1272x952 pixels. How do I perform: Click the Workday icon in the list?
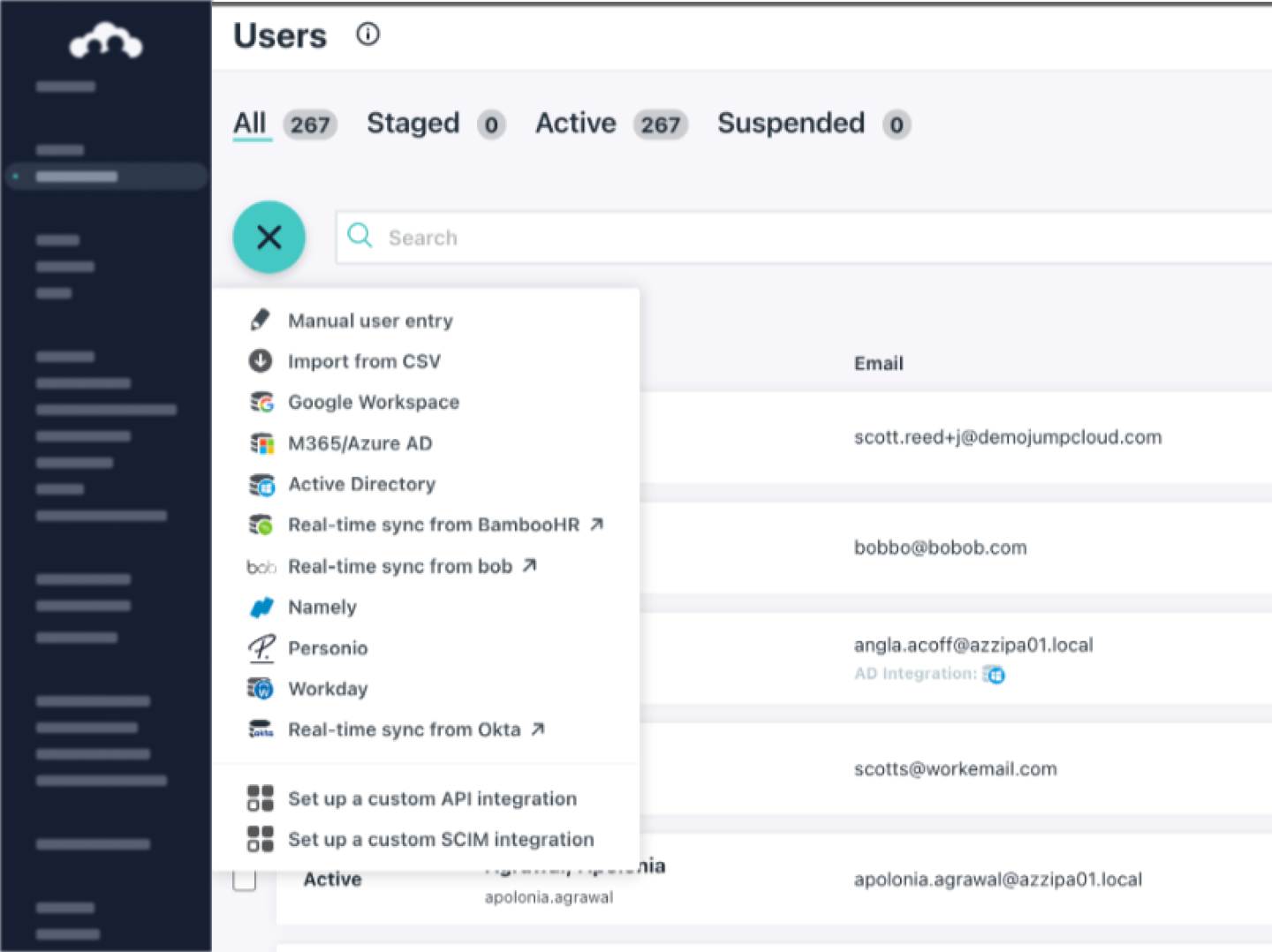[x=261, y=689]
